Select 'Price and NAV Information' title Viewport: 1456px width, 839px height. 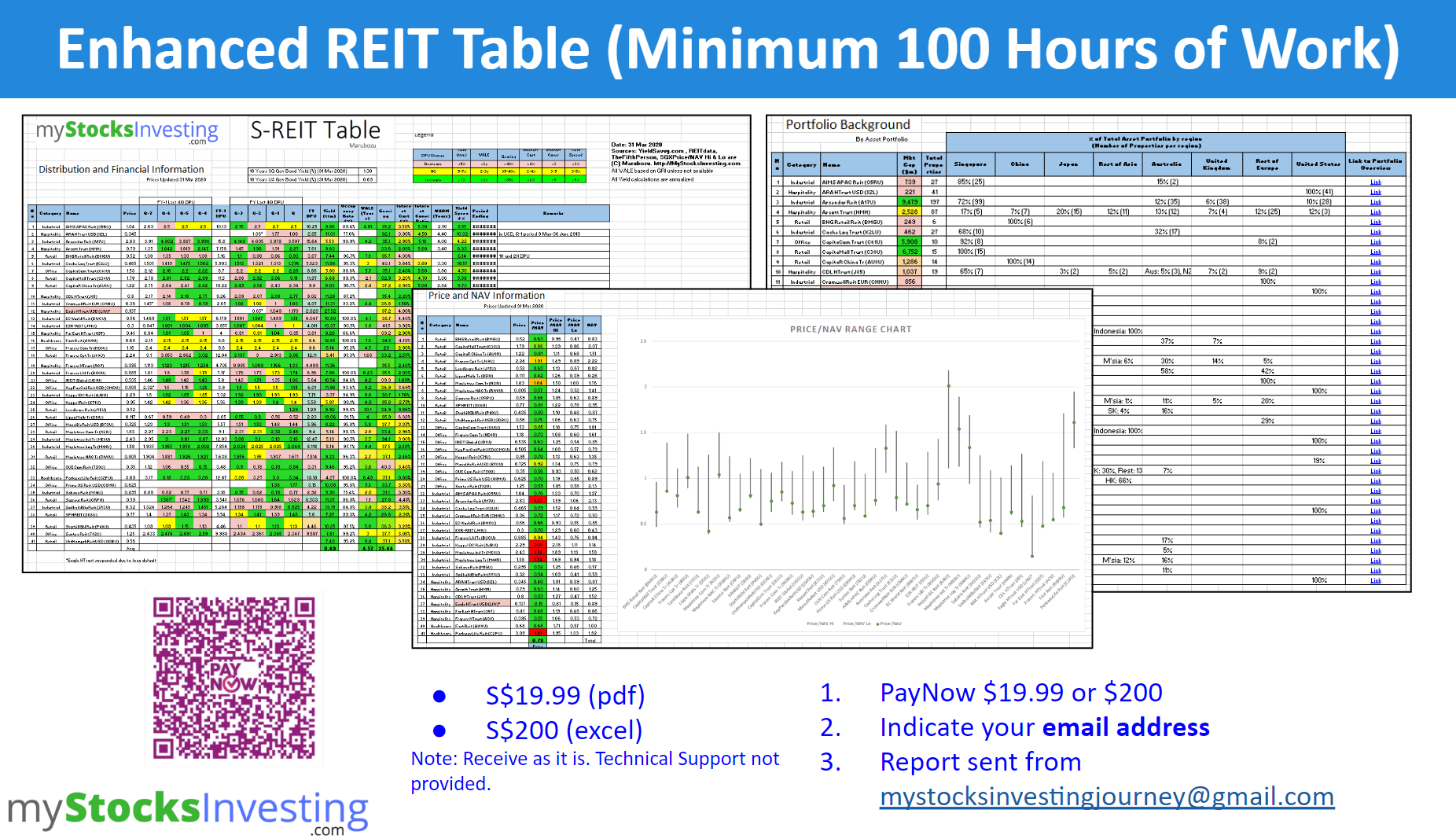pyautogui.click(x=487, y=296)
